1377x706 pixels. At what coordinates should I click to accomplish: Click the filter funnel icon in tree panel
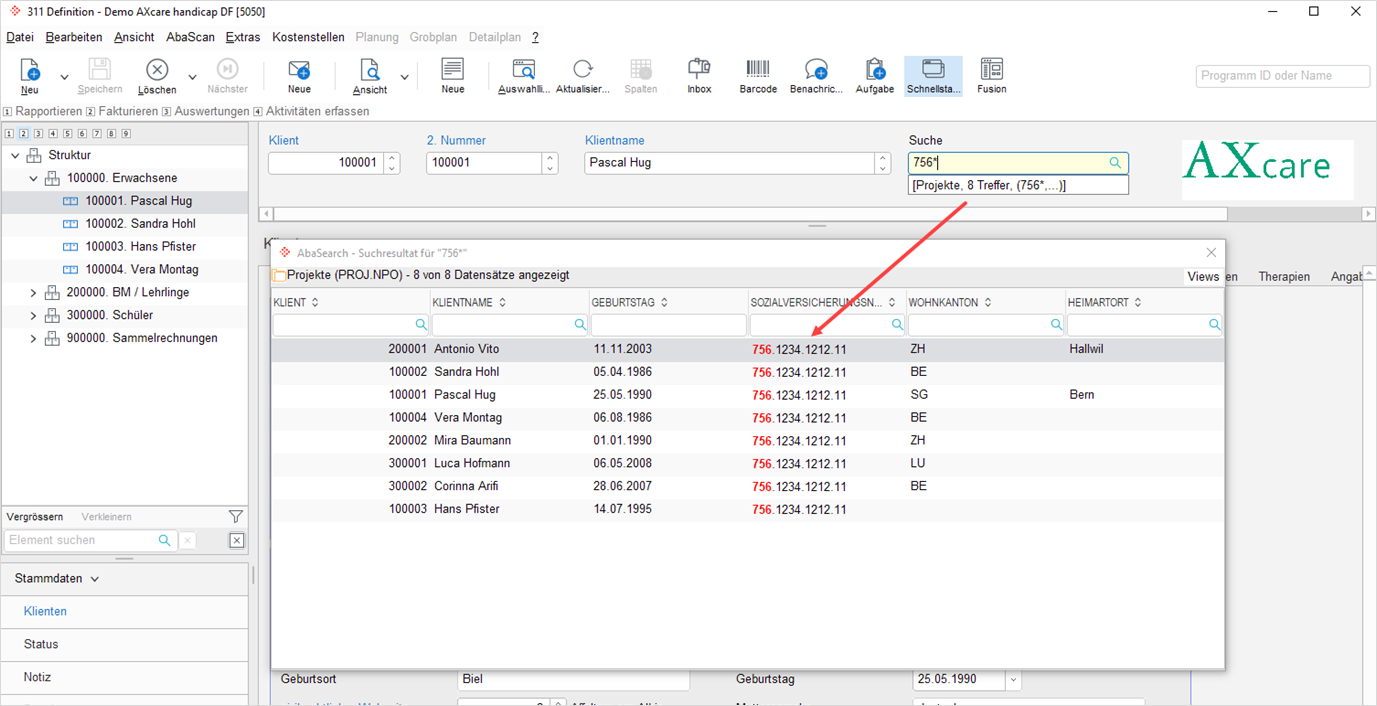(236, 517)
